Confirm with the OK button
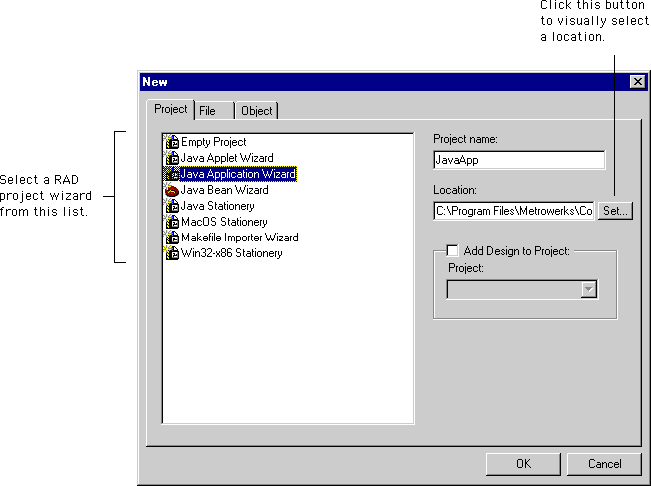 click(523, 464)
